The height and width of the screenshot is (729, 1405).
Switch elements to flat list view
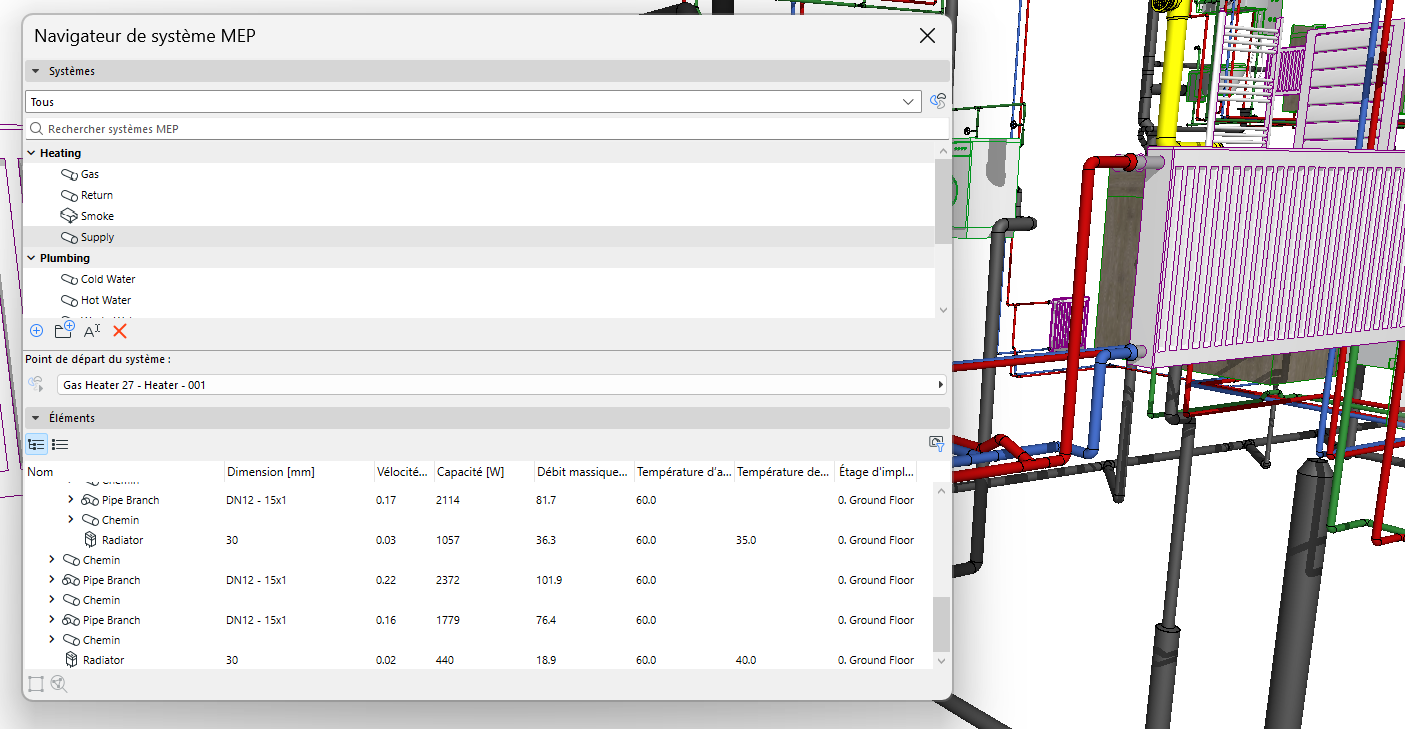point(60,444)
